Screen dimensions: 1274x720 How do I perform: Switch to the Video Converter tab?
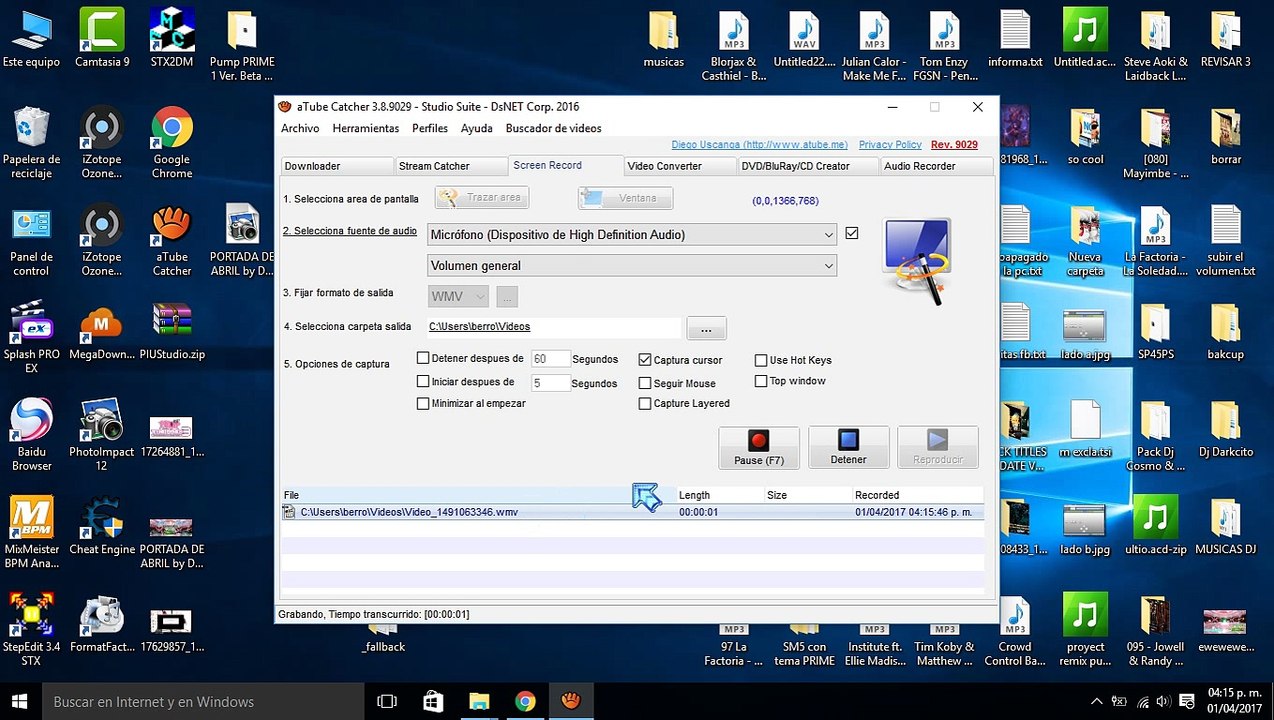point(680,166)
